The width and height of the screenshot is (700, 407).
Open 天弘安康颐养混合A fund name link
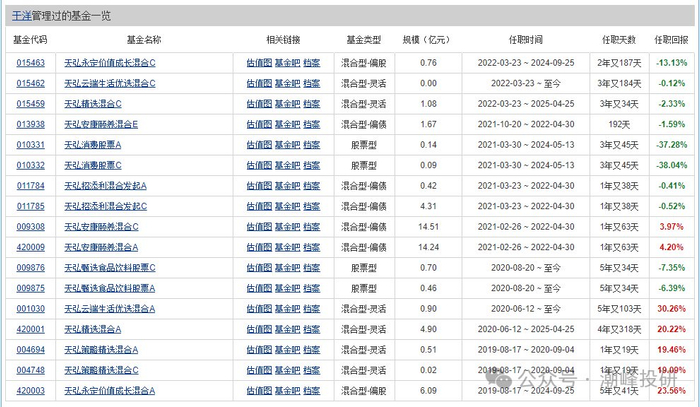pos(101,247)
